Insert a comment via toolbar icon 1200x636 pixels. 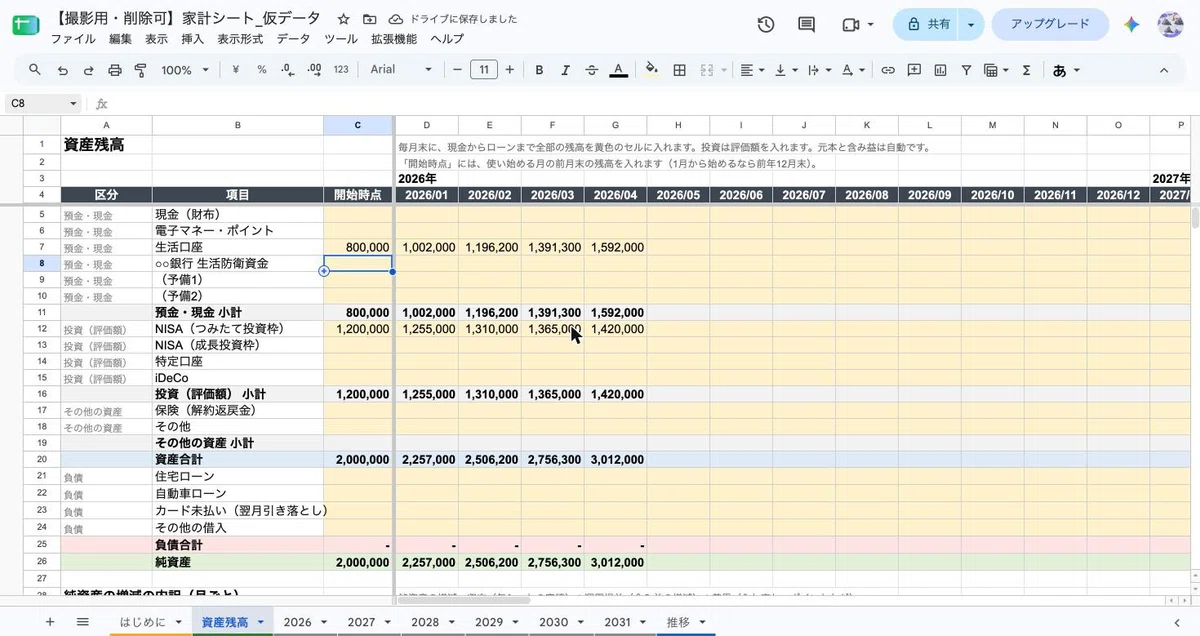(x=914, y=70)
